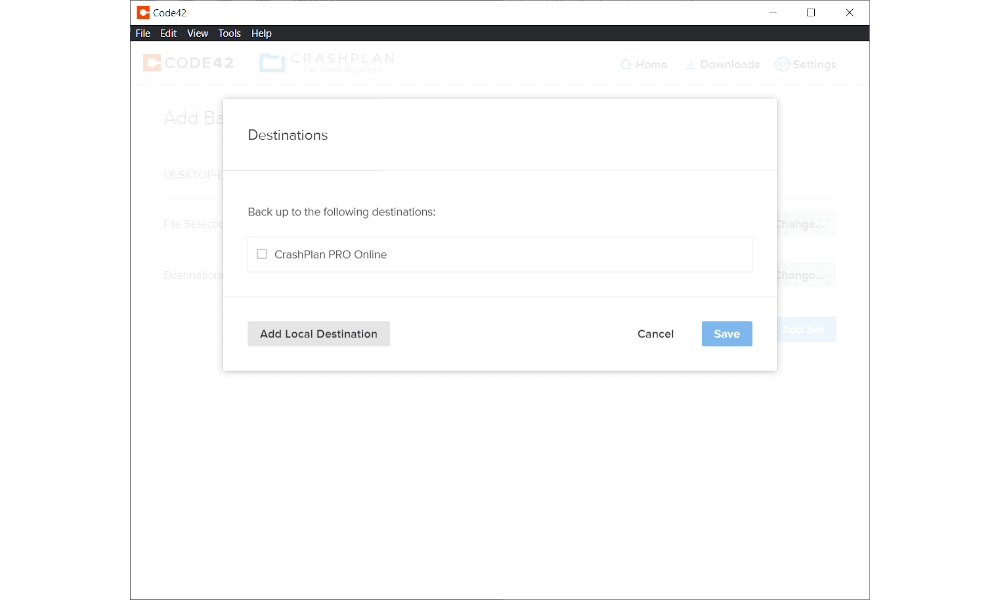Click the Downloads arrow icon

point(691,64)
